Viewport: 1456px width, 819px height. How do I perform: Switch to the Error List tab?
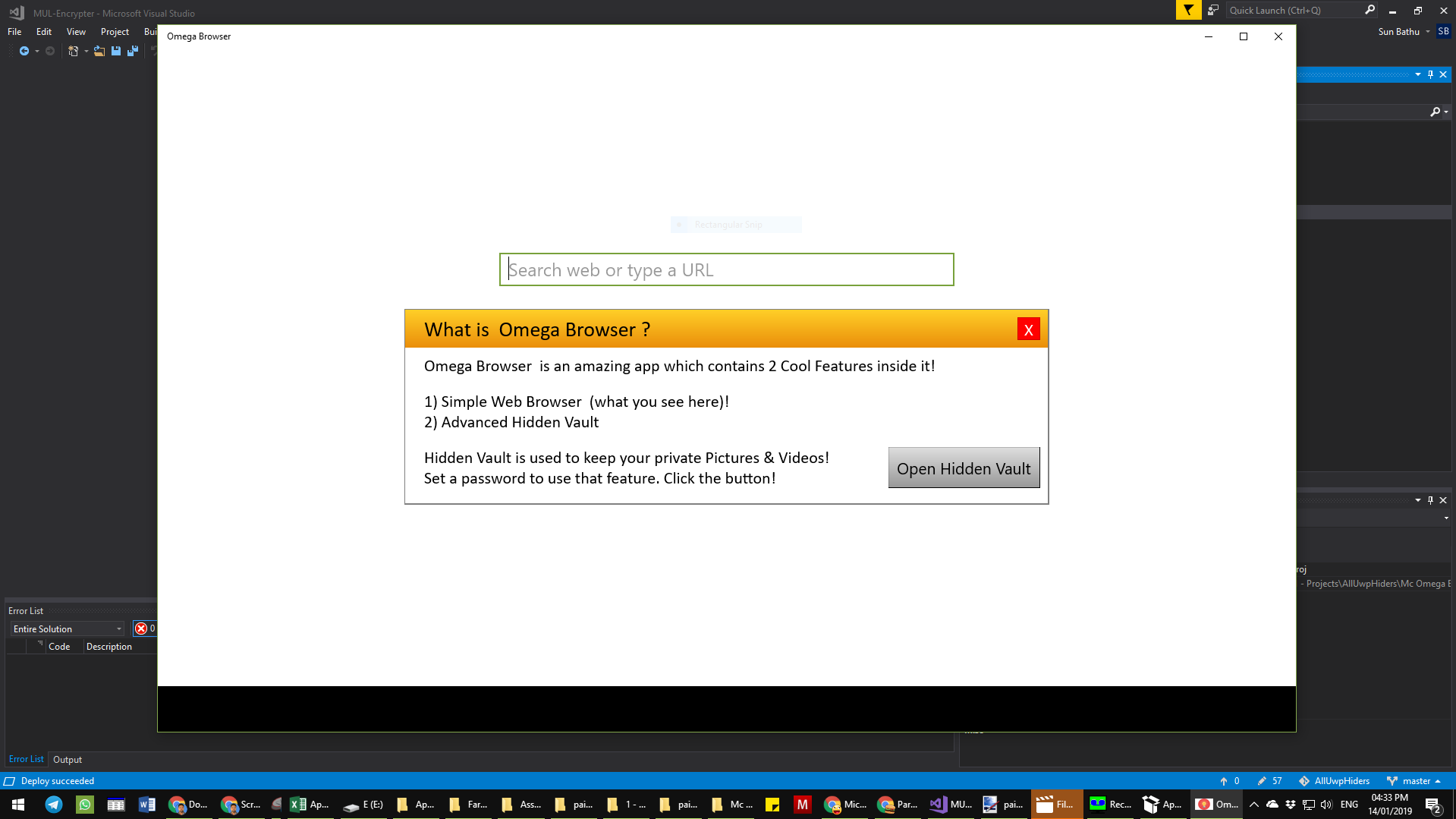pyautogui.click(x=26, y=759)
